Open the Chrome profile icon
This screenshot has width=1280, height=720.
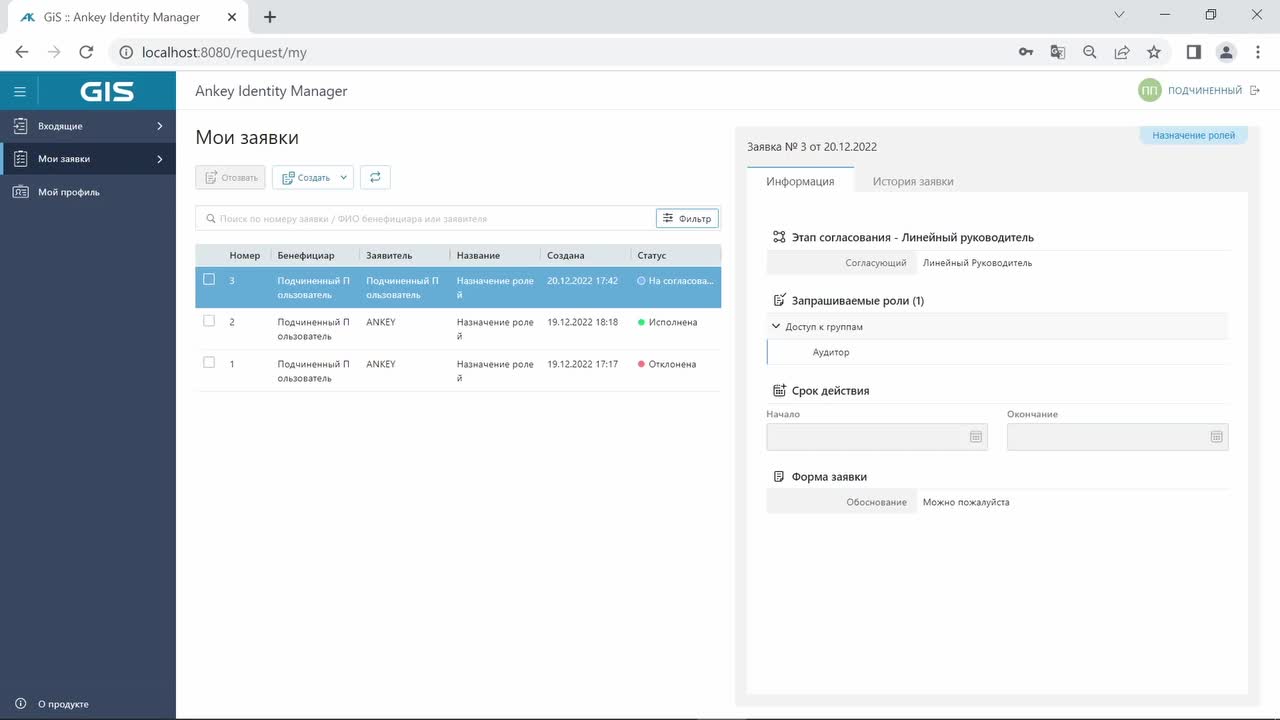[x=1226, y=52]
